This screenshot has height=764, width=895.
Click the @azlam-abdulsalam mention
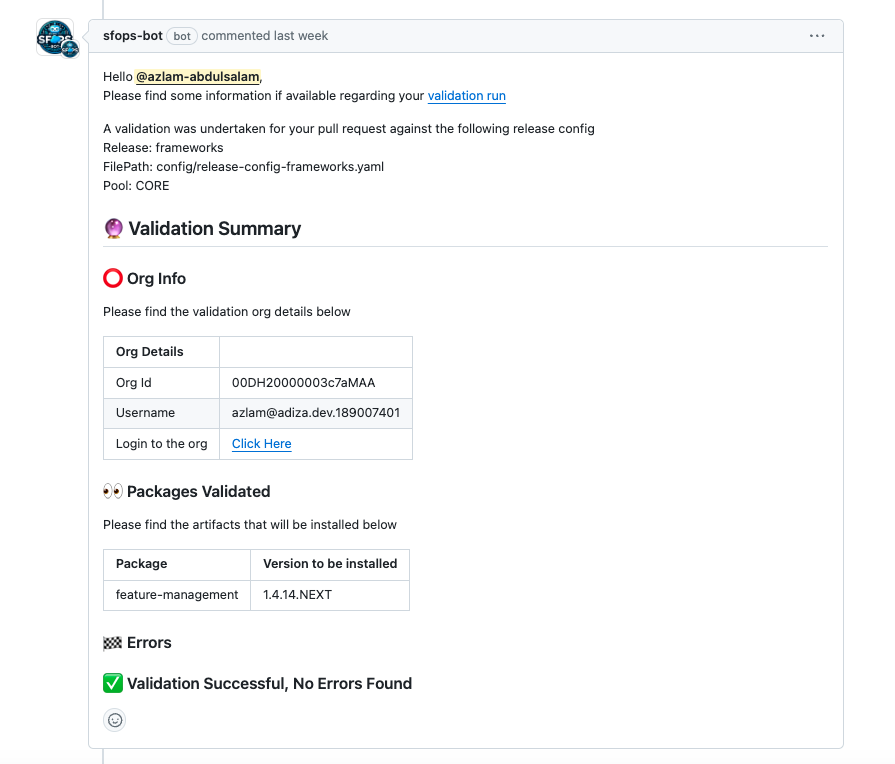[x=197, y=76]
